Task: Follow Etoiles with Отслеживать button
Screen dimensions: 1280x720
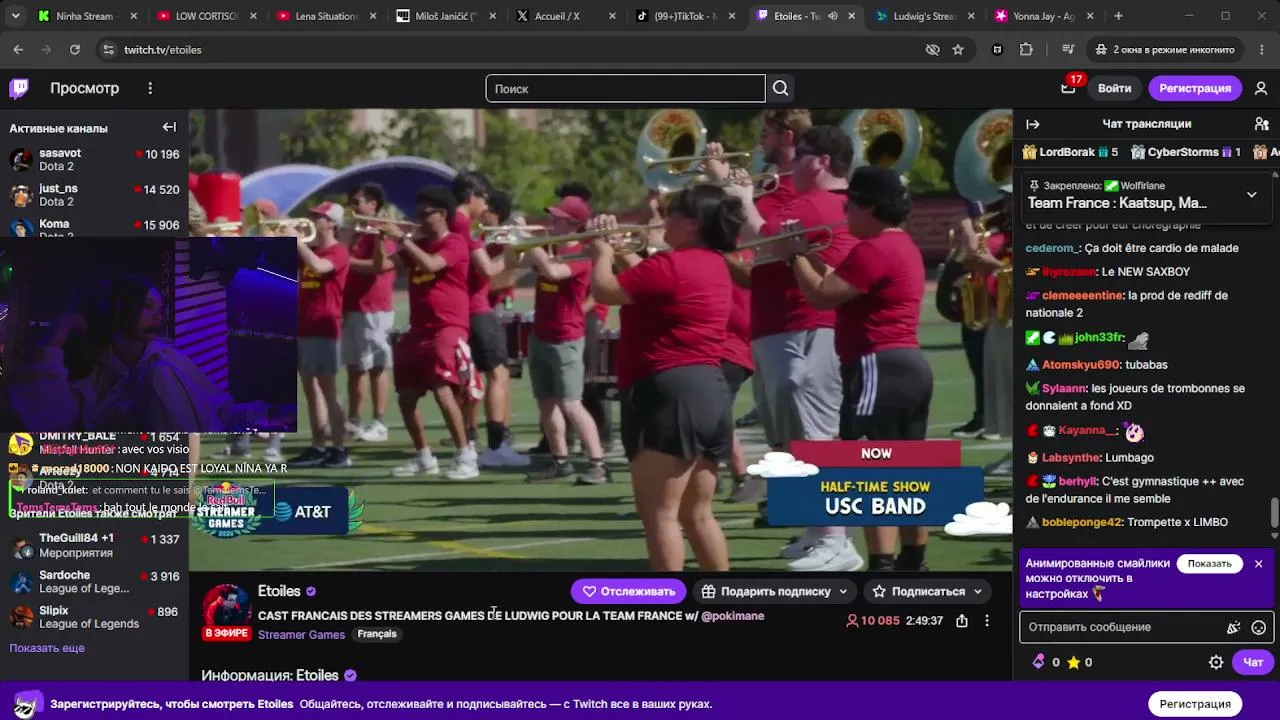Action: point(628,592)
